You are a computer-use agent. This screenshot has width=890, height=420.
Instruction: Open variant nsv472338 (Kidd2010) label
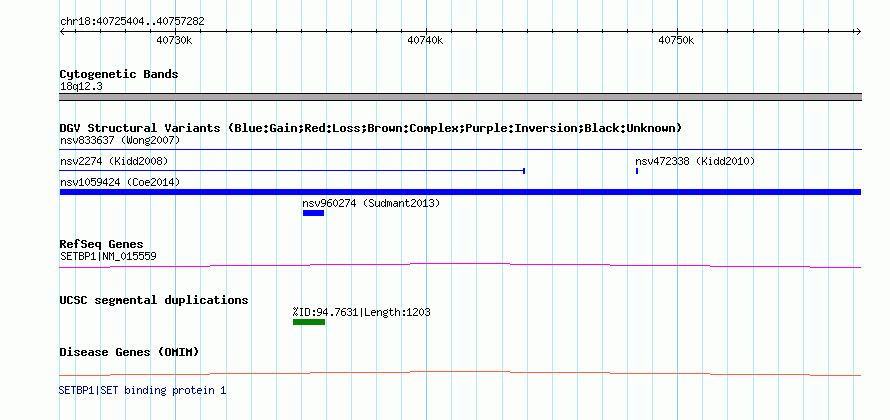pos(695,161)
